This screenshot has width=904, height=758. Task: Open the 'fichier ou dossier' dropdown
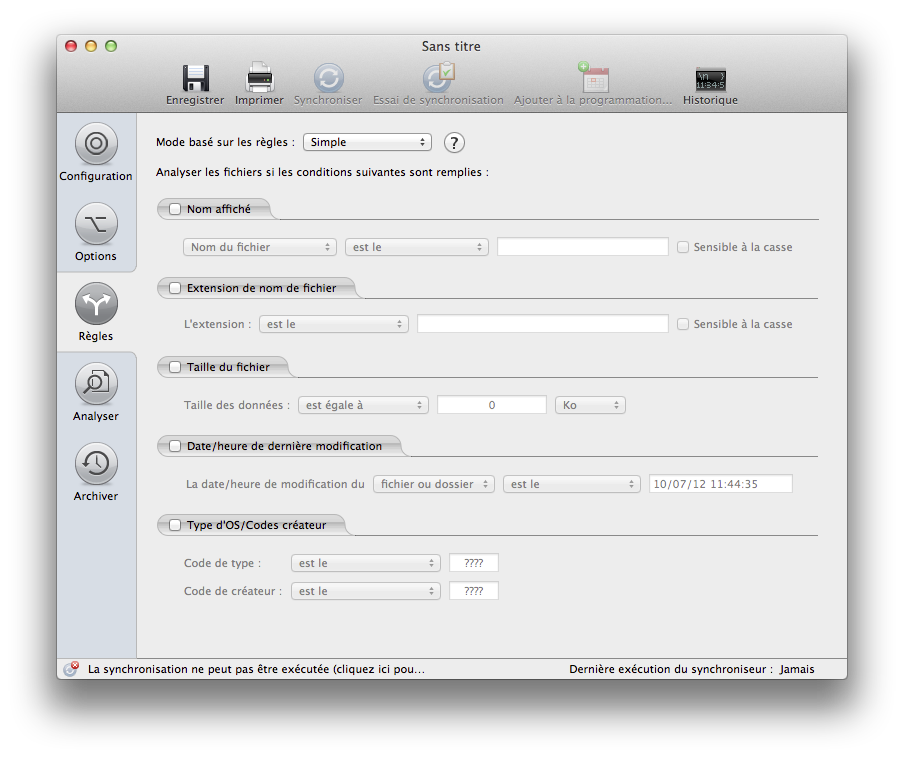click(434, 484)
